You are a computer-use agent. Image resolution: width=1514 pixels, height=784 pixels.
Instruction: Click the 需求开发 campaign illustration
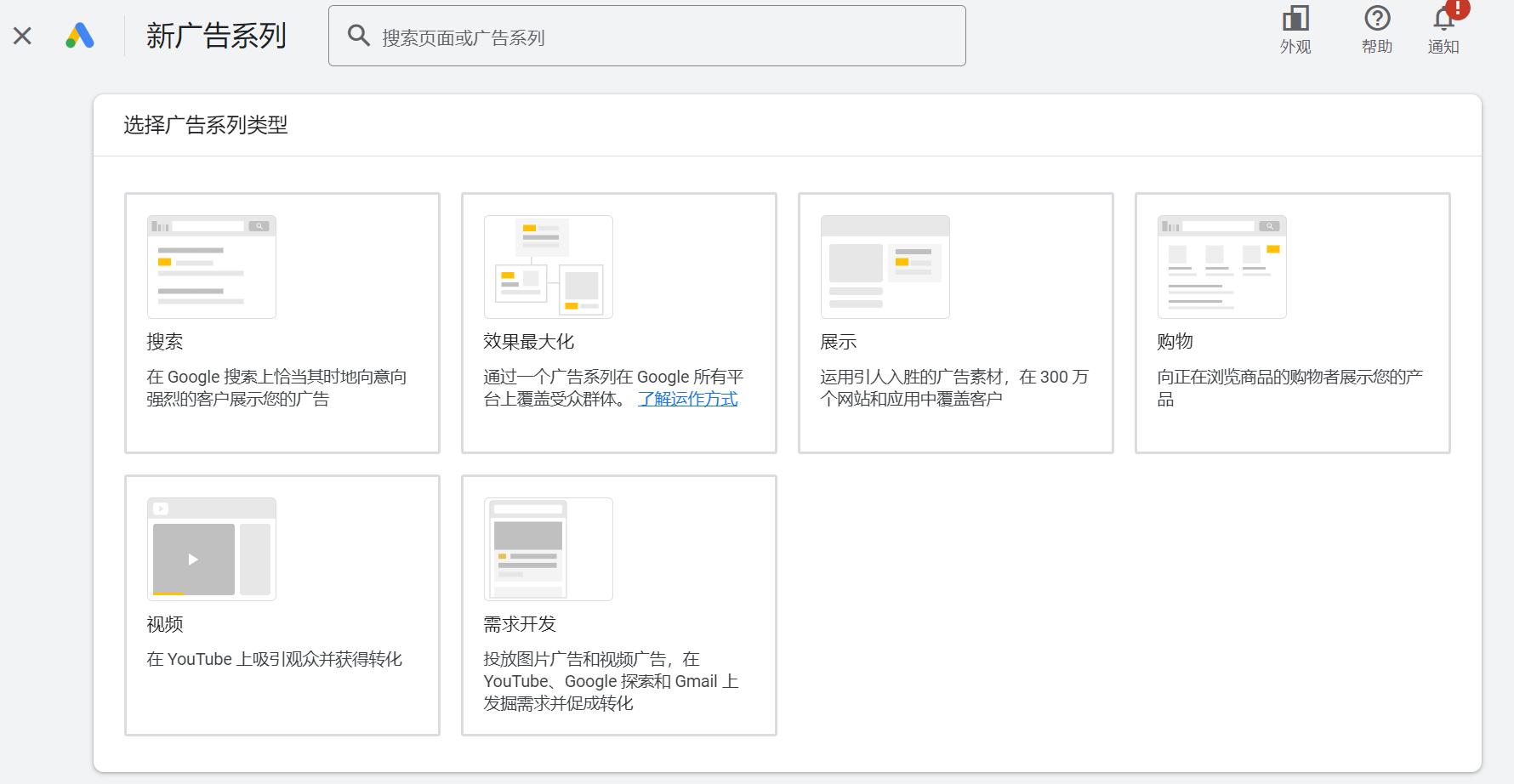(549, 549)
